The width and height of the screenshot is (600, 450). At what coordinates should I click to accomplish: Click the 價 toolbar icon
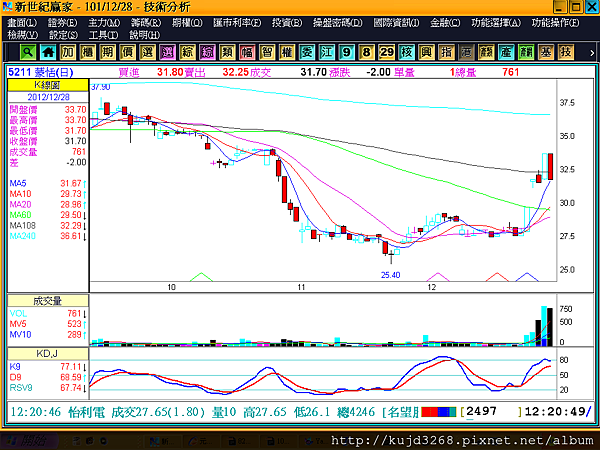(x=128, y=52)
